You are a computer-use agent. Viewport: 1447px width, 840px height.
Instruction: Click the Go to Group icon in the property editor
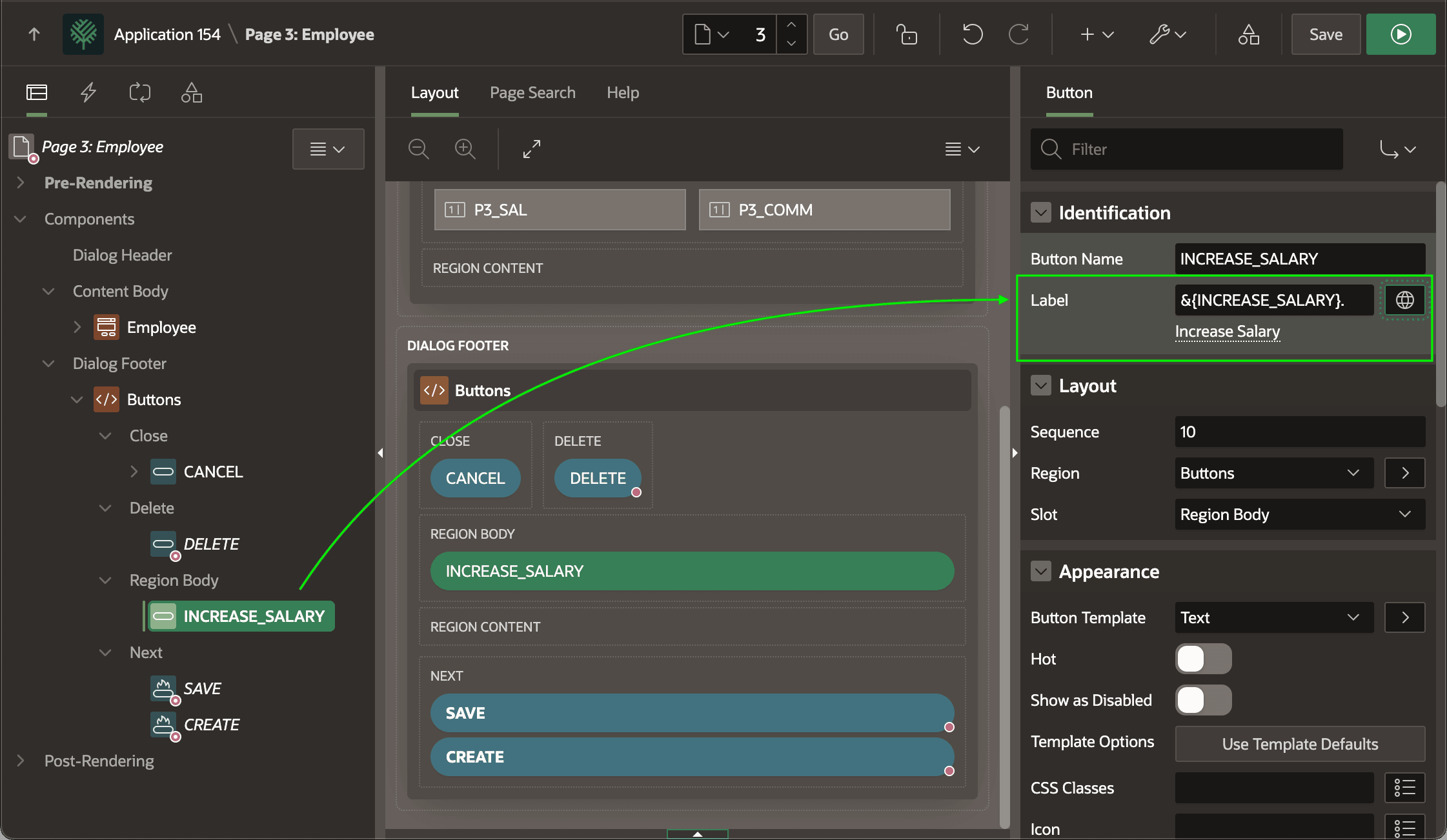pos(1397,149)
